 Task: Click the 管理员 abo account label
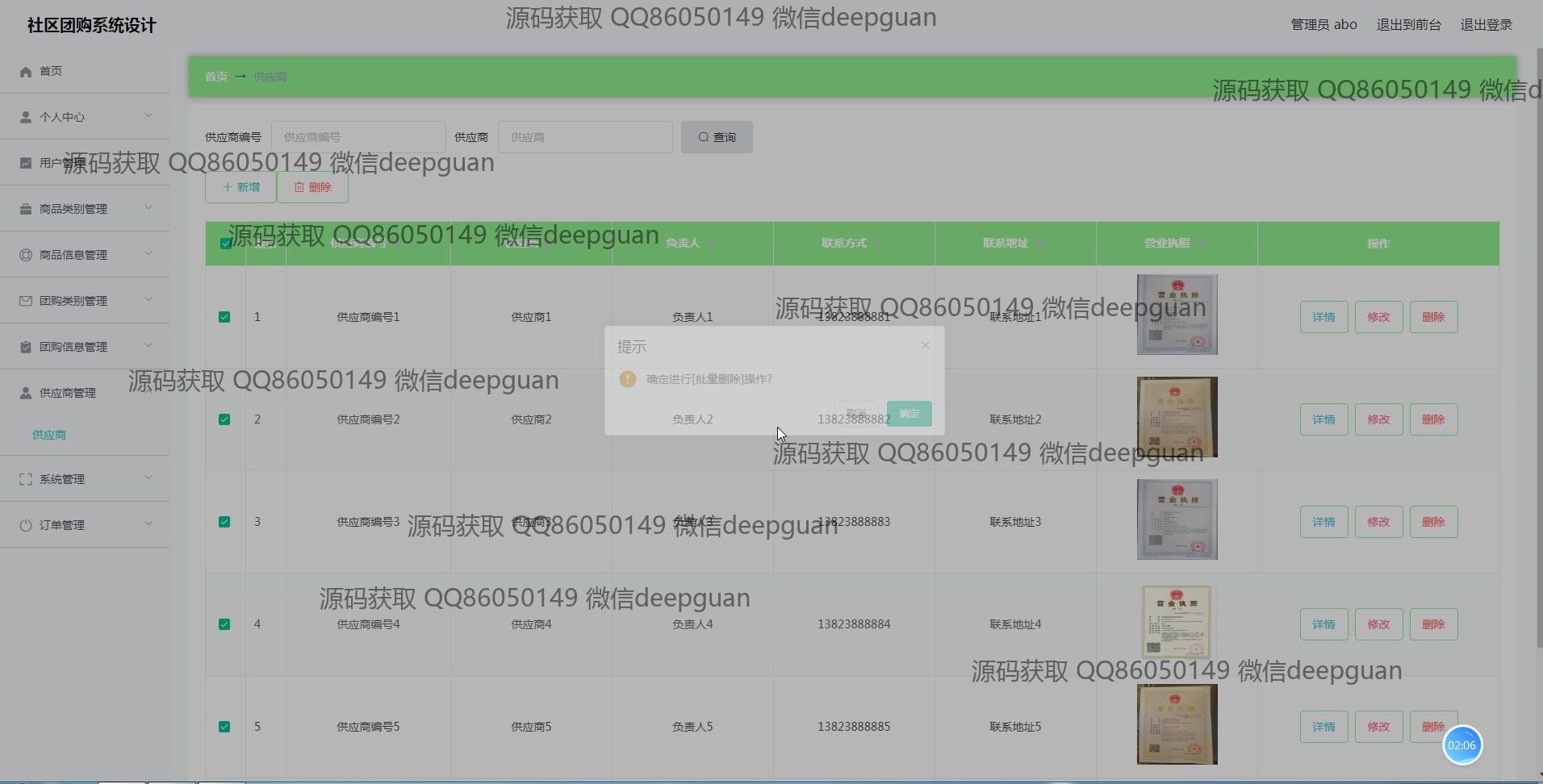[1323, 25]
